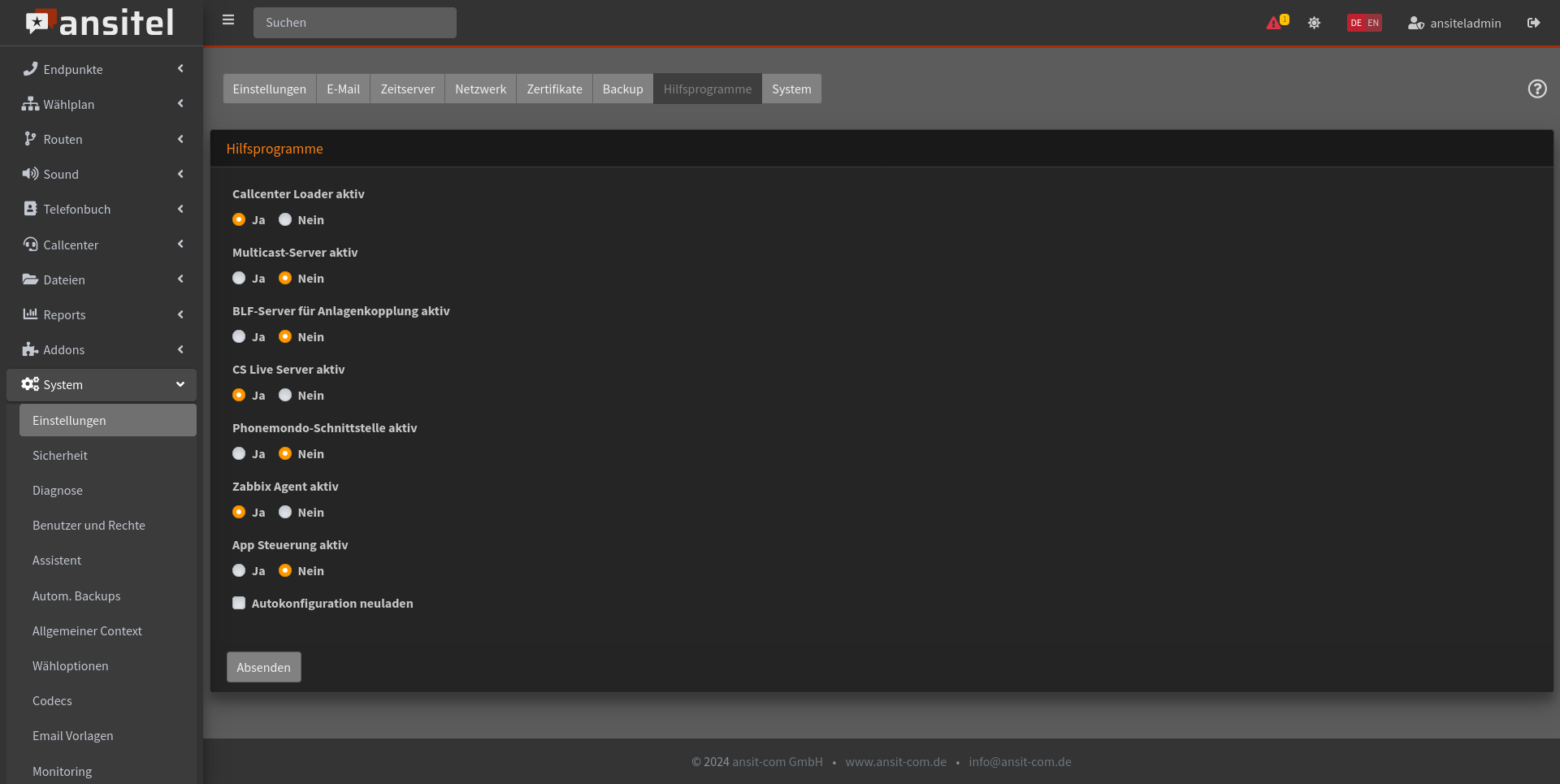Click inside the Suchen search field
The width and height of the screenshot is (1560, 784).
[x=354, y=22]
